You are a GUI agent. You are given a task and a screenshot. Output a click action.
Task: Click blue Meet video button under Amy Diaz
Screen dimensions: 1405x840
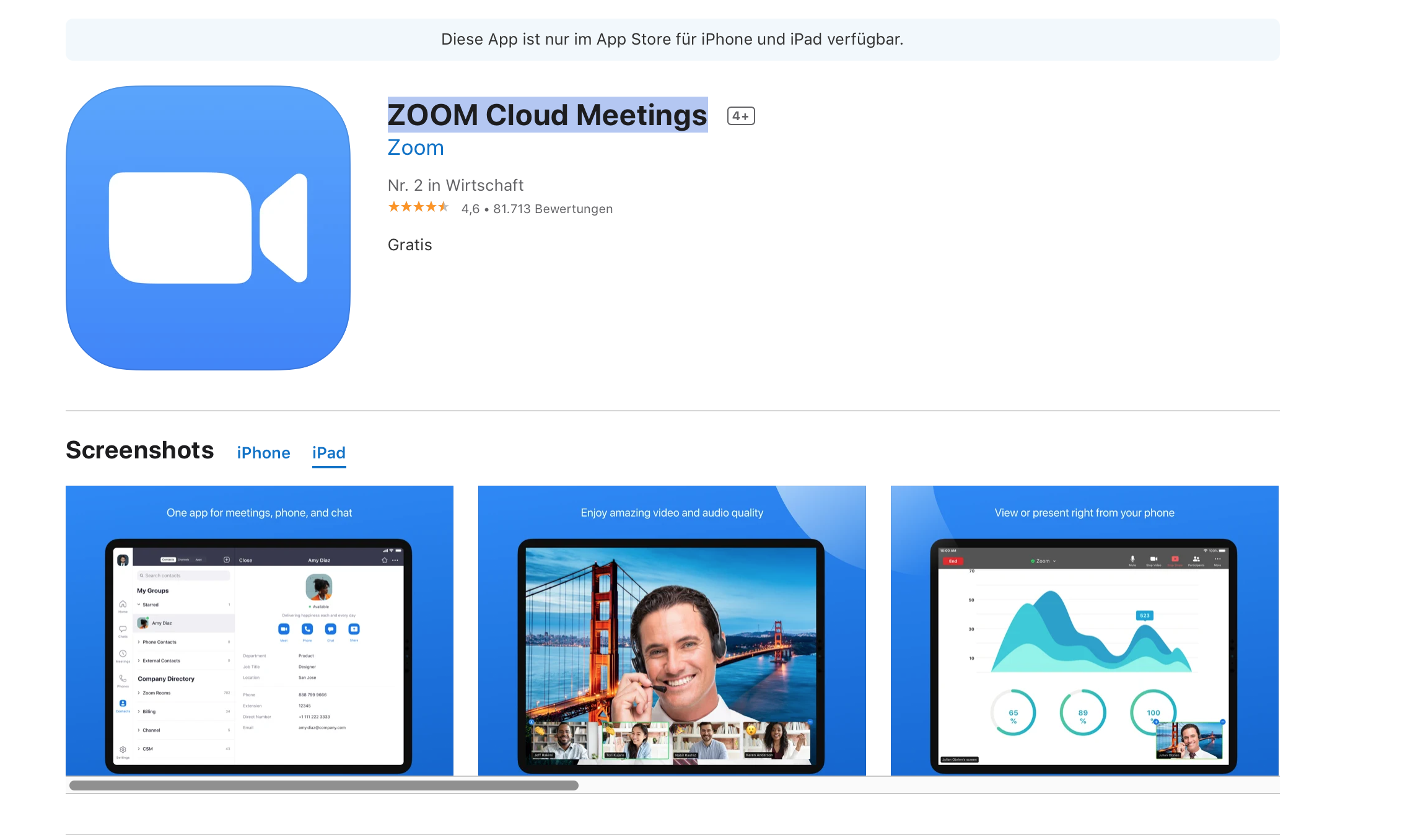(284, 629)
